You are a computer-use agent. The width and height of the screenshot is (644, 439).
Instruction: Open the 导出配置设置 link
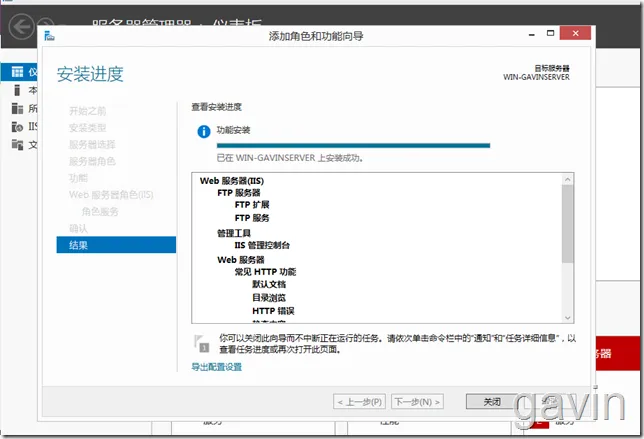(217, 367)
